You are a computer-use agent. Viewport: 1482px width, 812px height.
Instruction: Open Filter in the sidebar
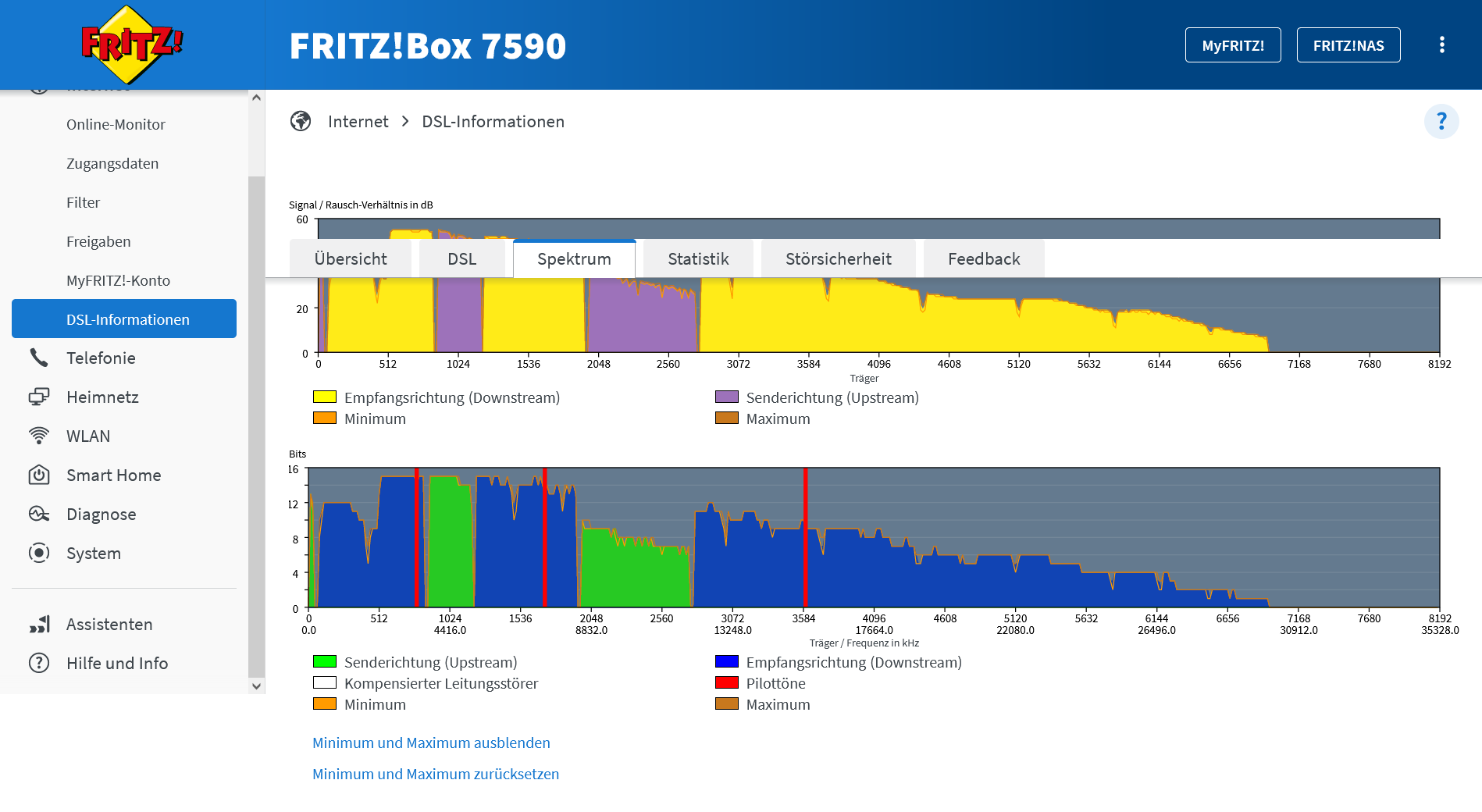pos(83,202)
